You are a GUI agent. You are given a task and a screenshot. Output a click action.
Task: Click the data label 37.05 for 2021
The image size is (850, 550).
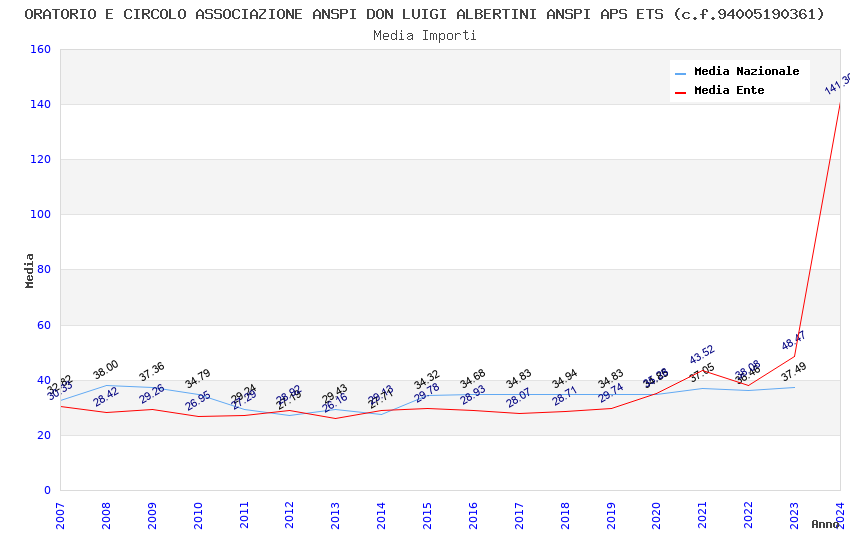(x=702, y=373)
